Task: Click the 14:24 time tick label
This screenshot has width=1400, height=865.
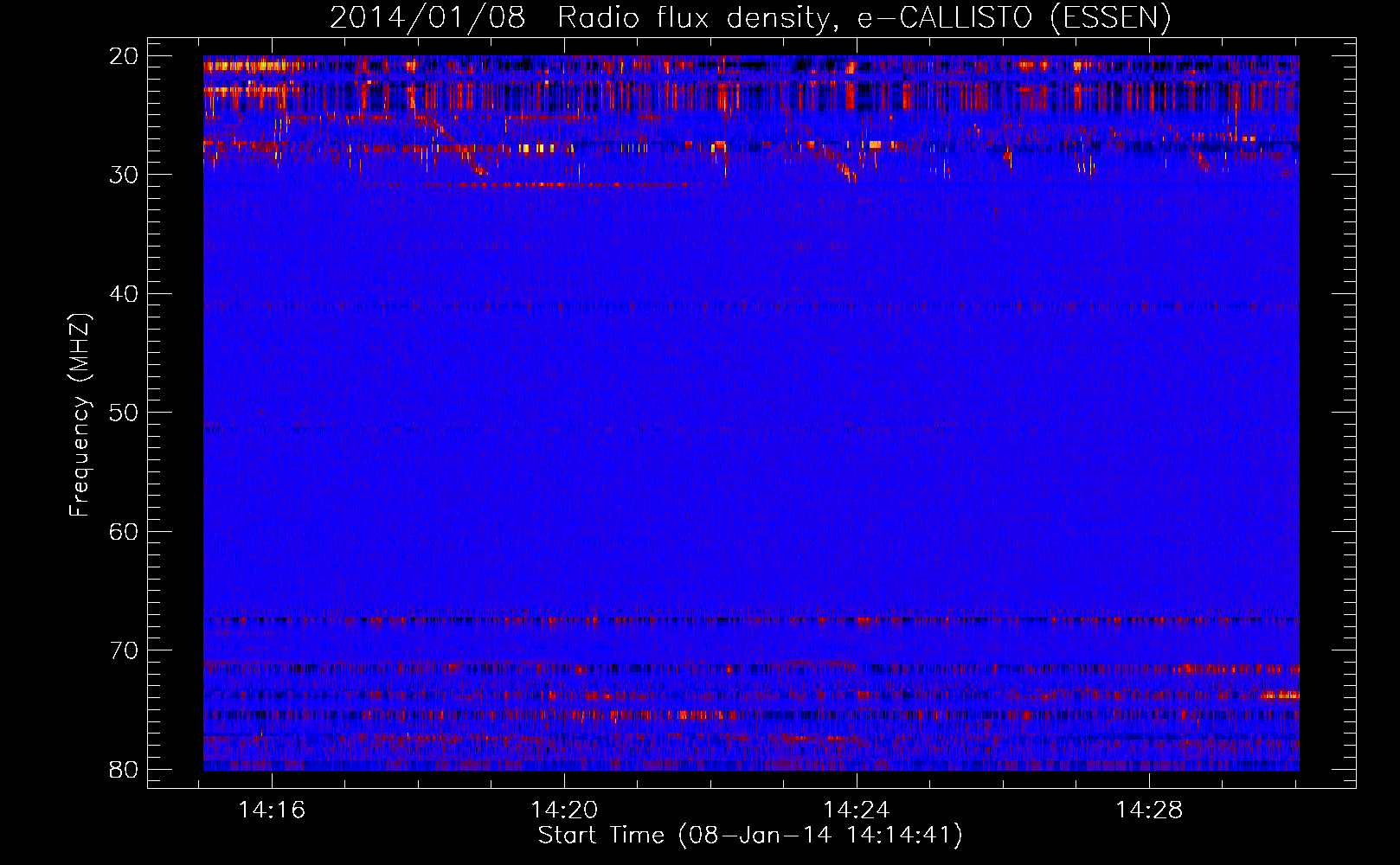Action: click(857, 811)
